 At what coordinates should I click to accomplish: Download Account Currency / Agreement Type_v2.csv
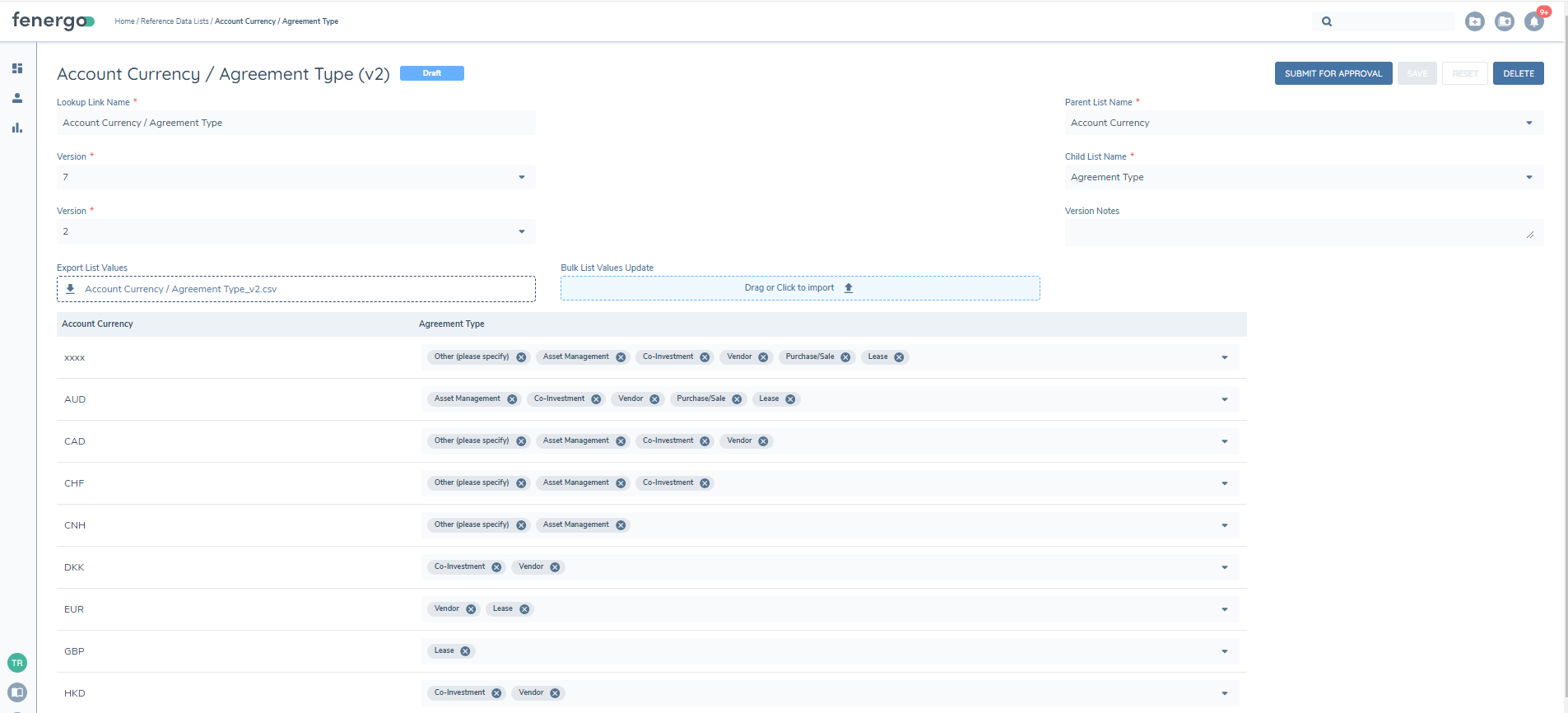pos(296,289)
